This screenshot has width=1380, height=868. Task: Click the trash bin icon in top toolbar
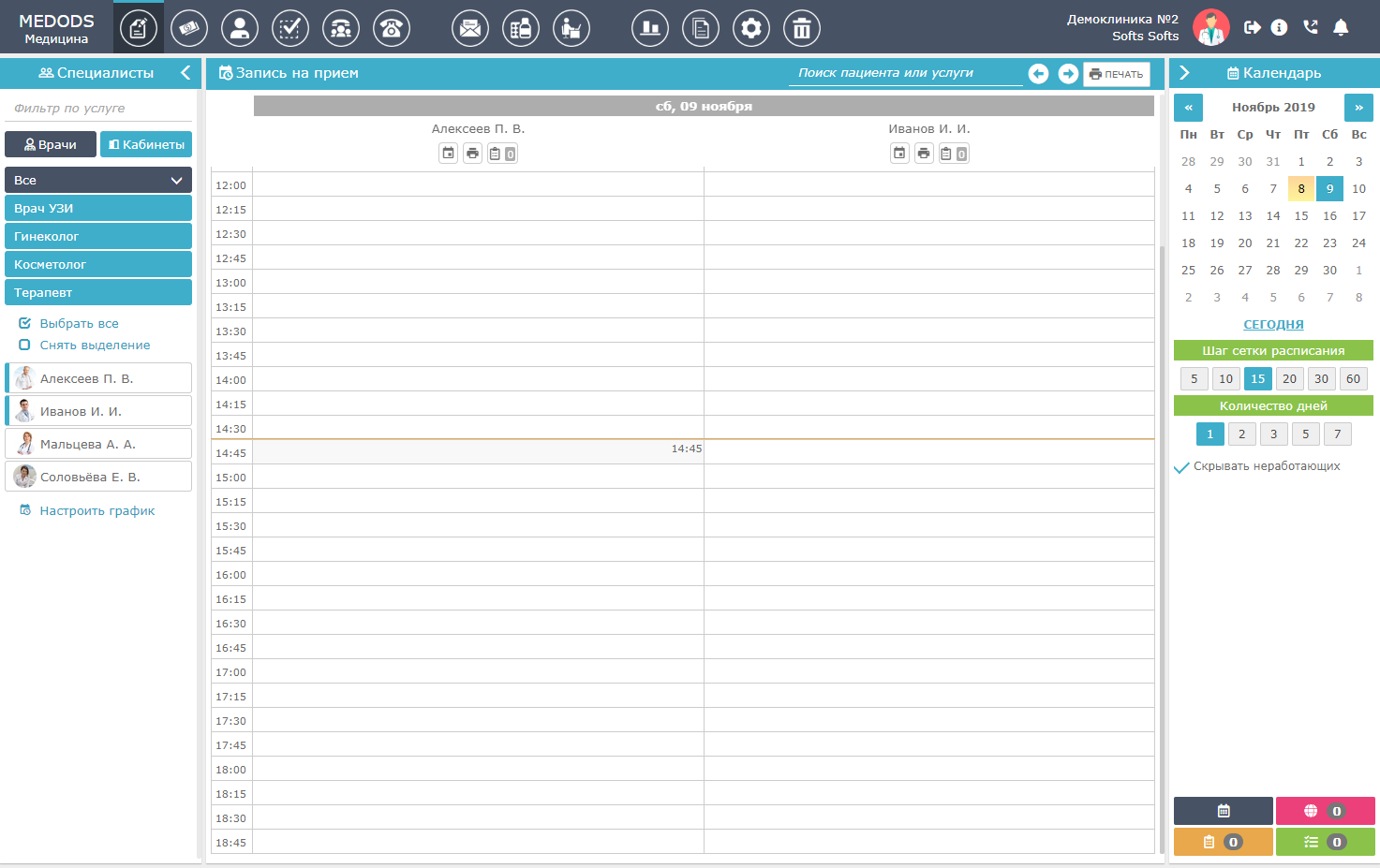pyautogui.click(x=802, y=29)
